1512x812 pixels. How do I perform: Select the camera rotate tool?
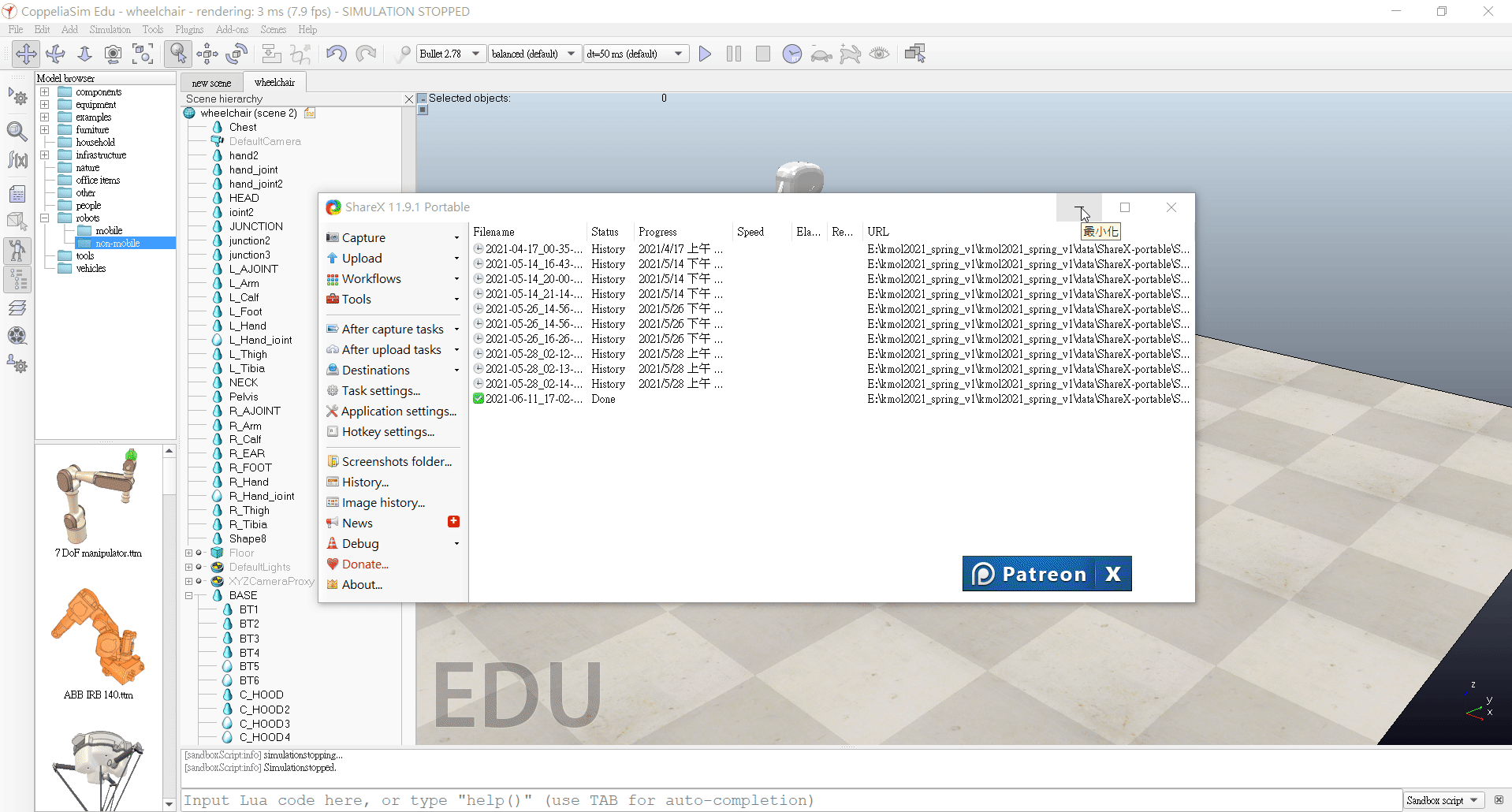click(55, 54)
